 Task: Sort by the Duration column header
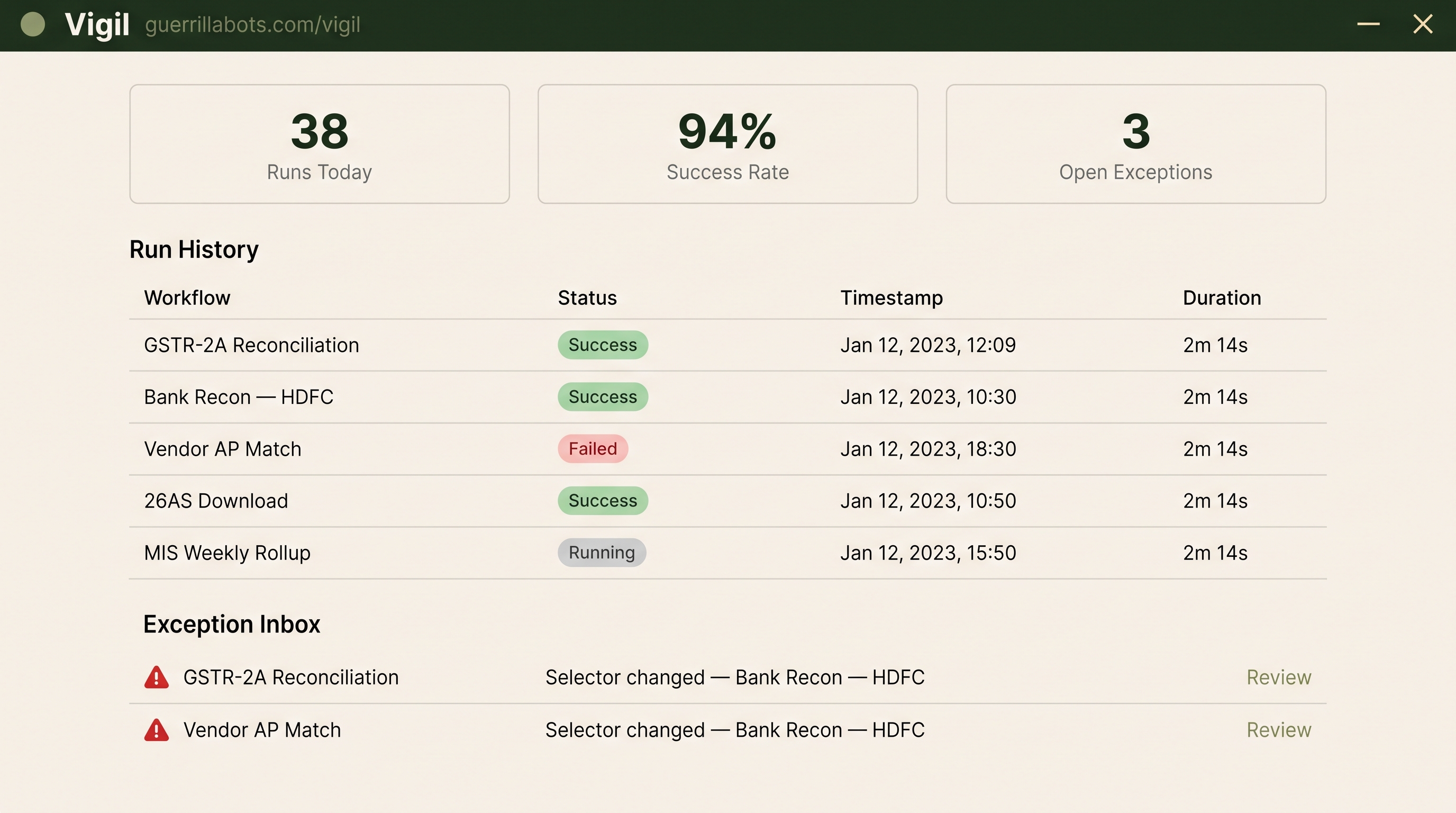1222,298
